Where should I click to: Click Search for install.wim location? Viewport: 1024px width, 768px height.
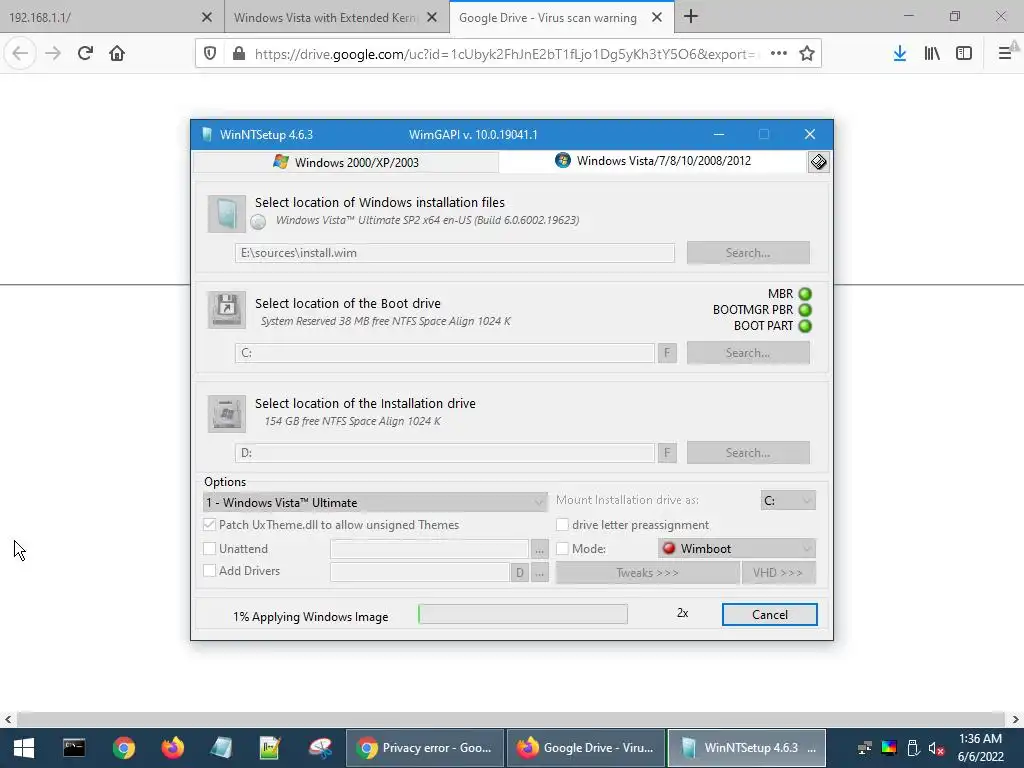click(x=748, y=253)
